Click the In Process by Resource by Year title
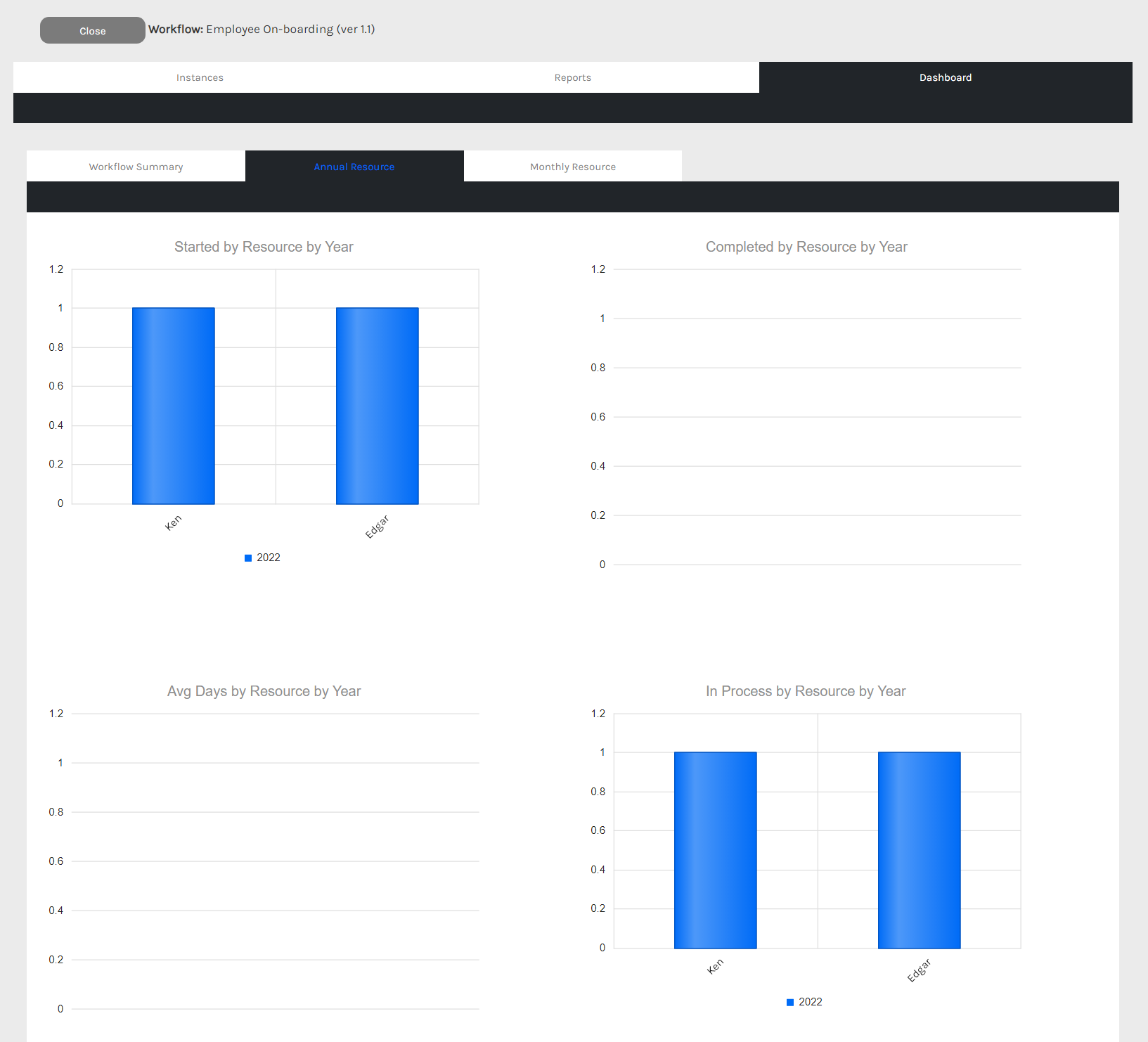Viewport: 1148px width, 1042px height. point(806,691)
